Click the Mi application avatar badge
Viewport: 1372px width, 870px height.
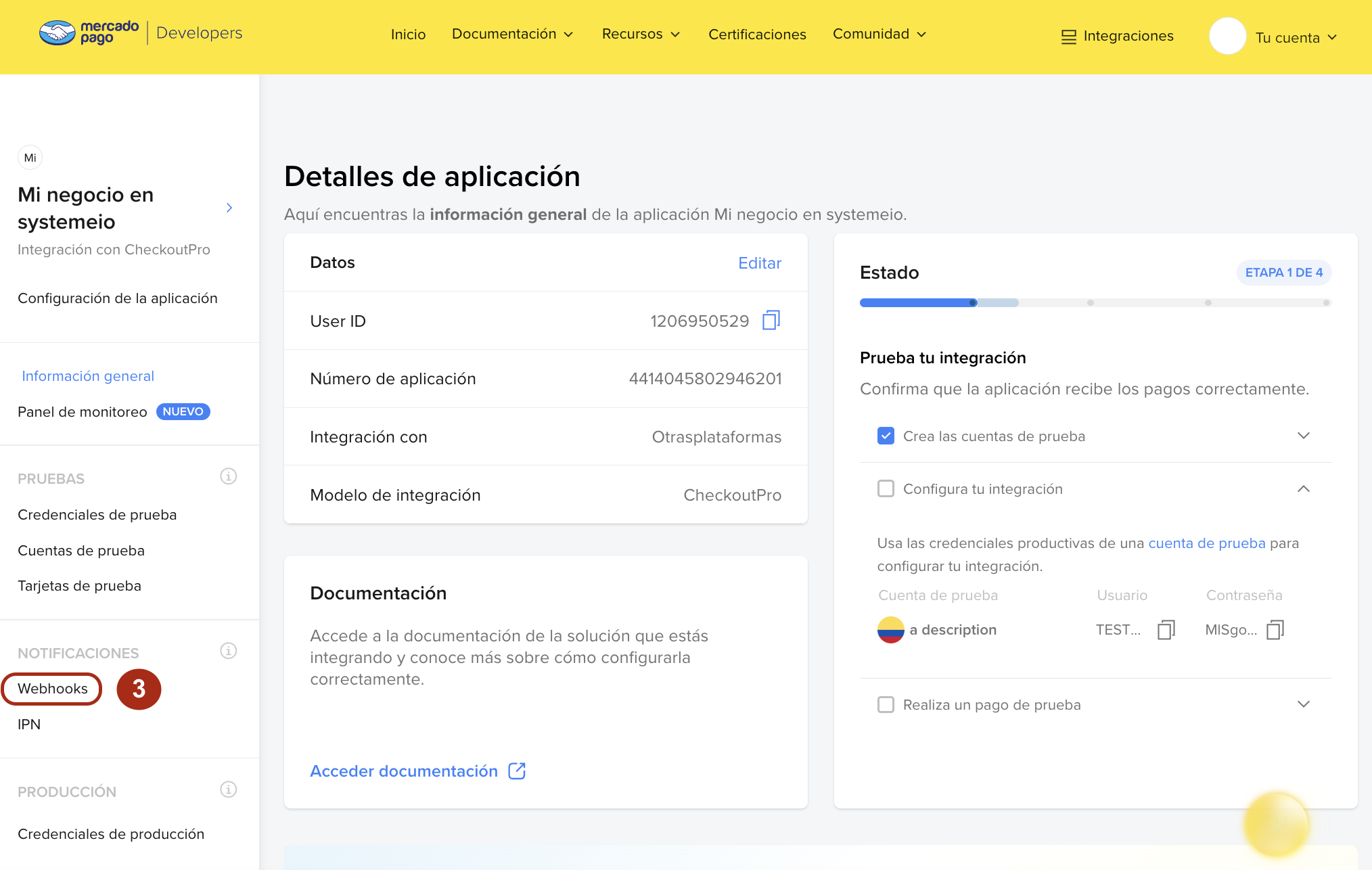30,158
